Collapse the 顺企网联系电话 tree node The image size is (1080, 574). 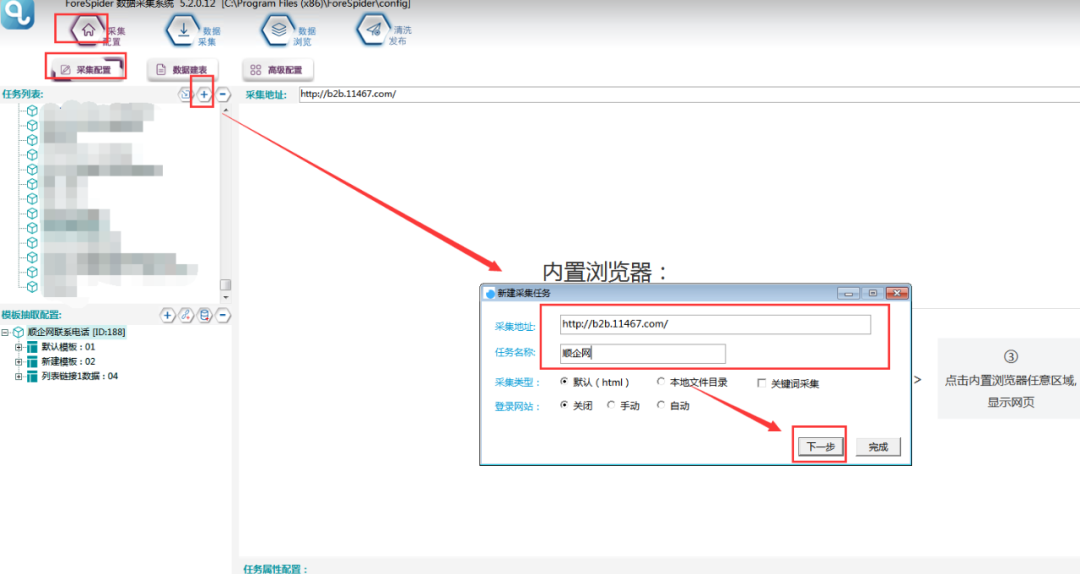coord(5,332)
